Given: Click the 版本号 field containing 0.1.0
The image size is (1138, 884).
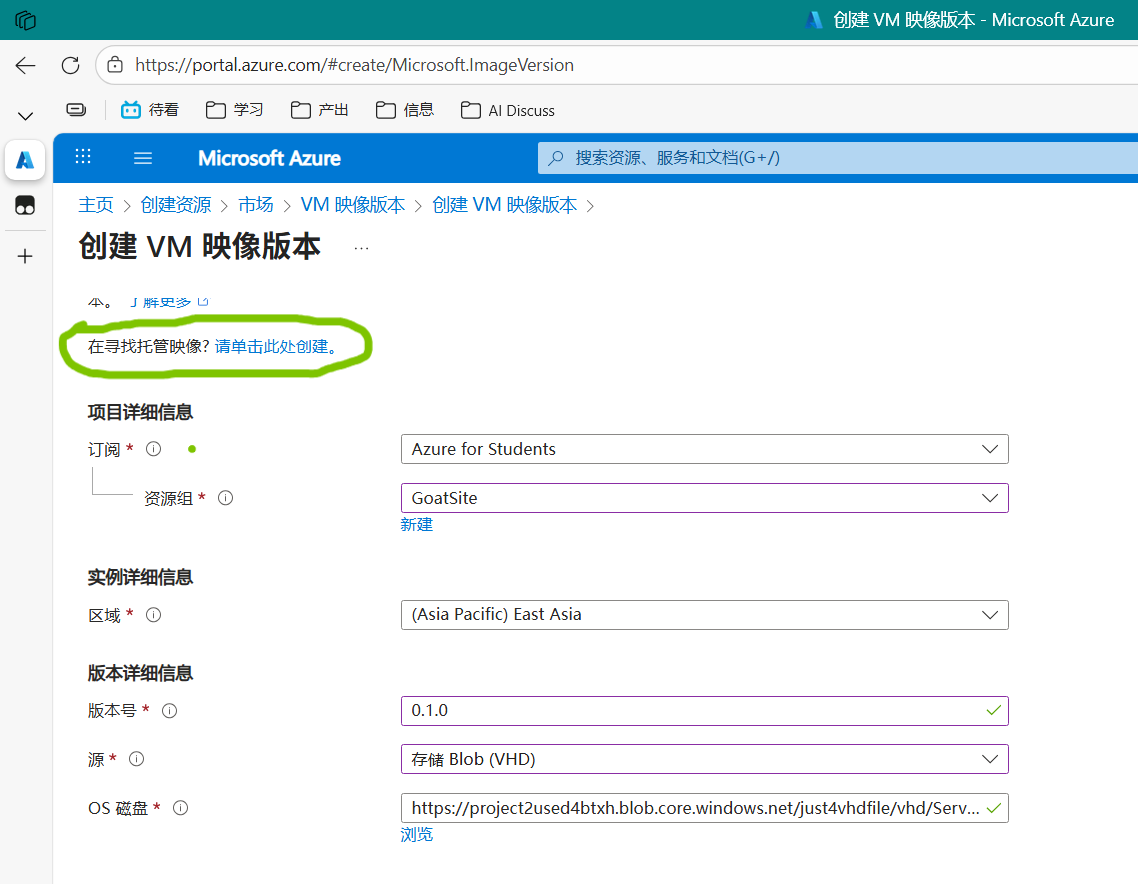Looking at the screenshot, I should (x=690, y=711).
